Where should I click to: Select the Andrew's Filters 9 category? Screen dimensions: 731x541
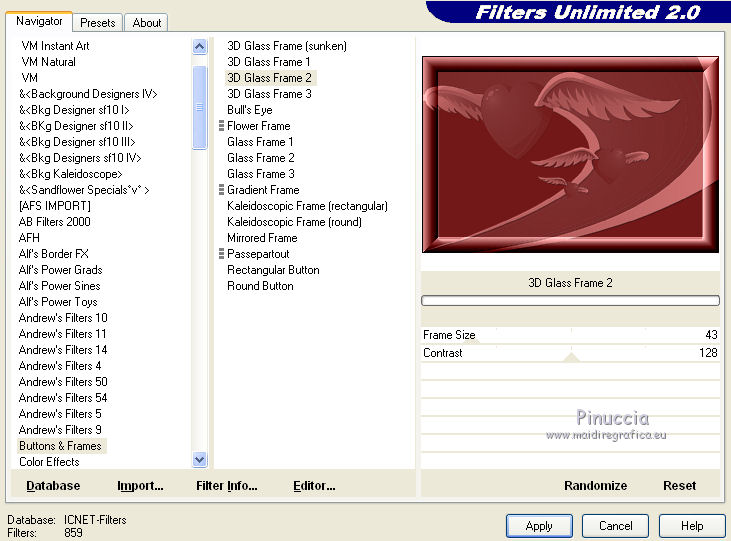click(x=60, y=430)
